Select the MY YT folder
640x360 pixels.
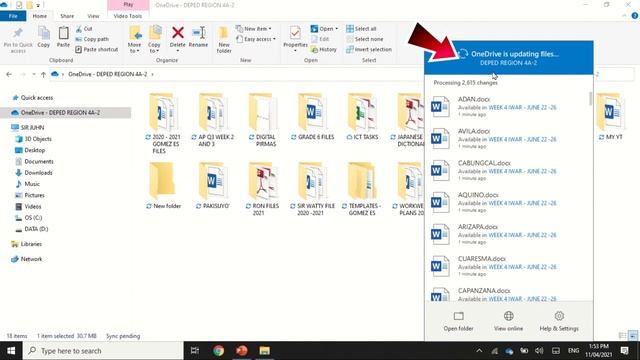click(611, 117)
